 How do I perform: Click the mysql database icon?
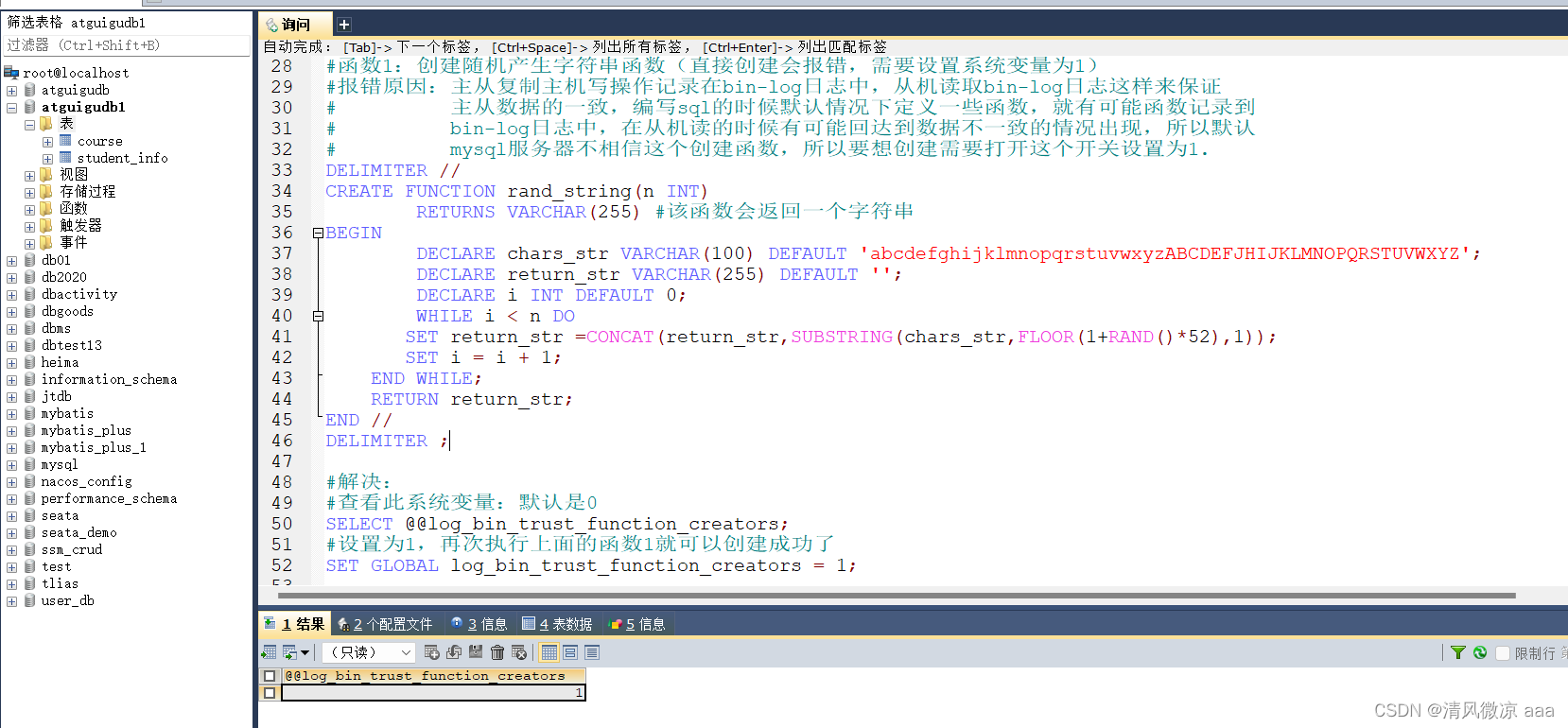point(30,464)
